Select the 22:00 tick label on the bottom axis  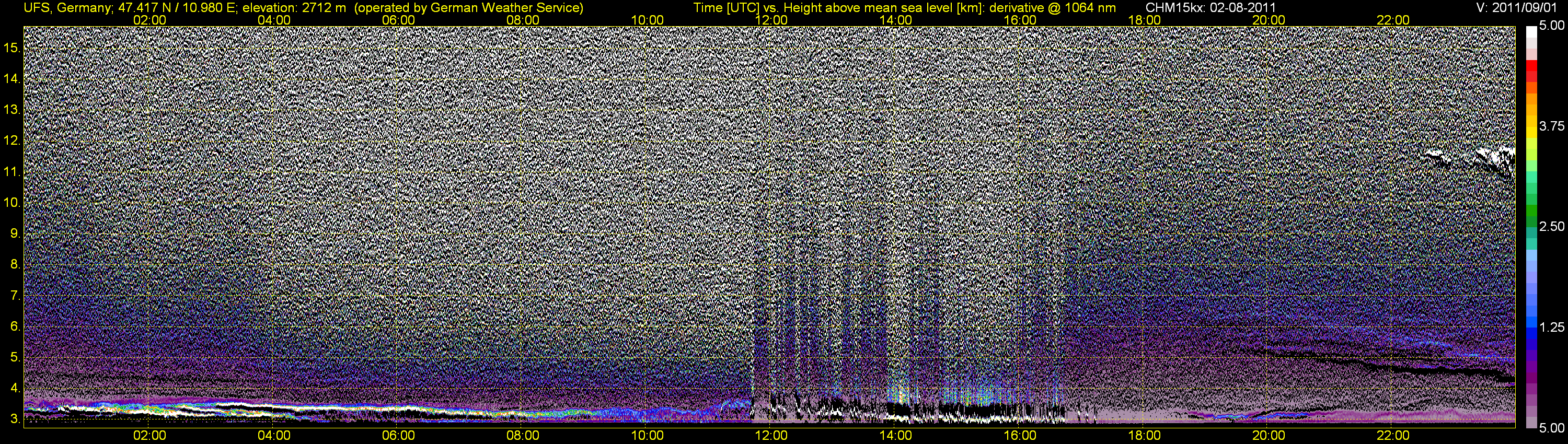coord(1393,436)
